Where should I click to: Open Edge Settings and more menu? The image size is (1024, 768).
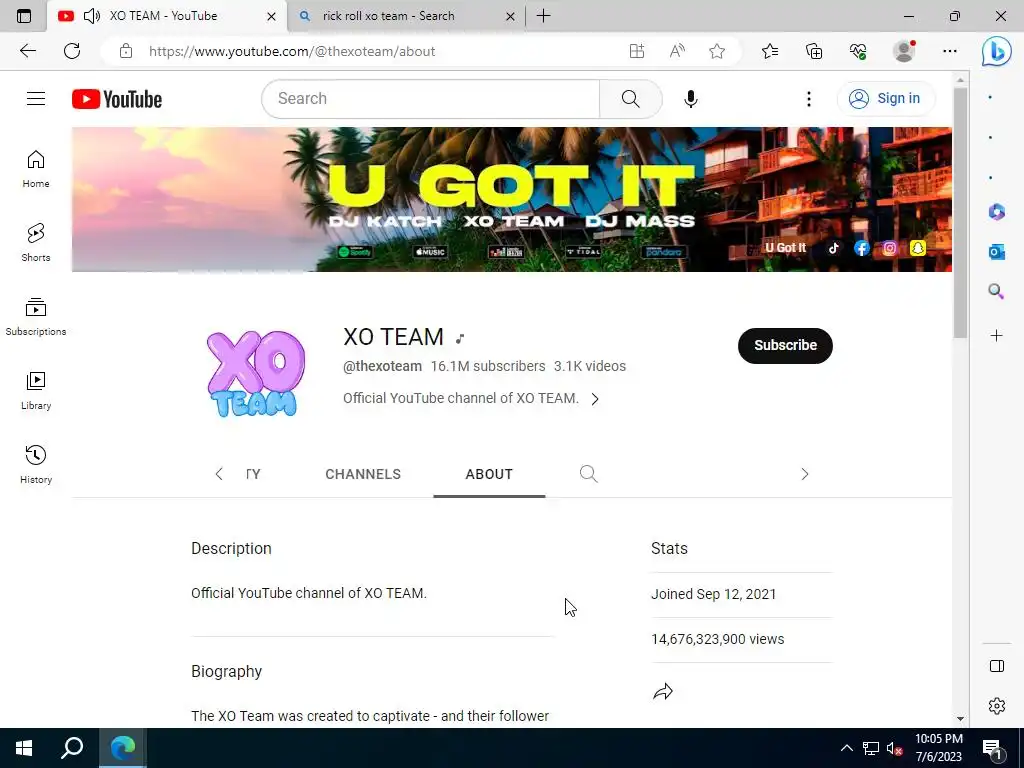pos(950,51)
